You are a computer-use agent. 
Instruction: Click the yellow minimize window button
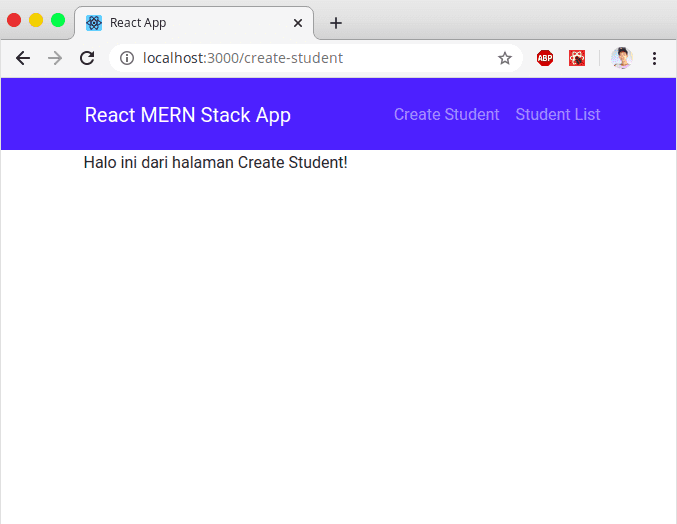(36, 20)
